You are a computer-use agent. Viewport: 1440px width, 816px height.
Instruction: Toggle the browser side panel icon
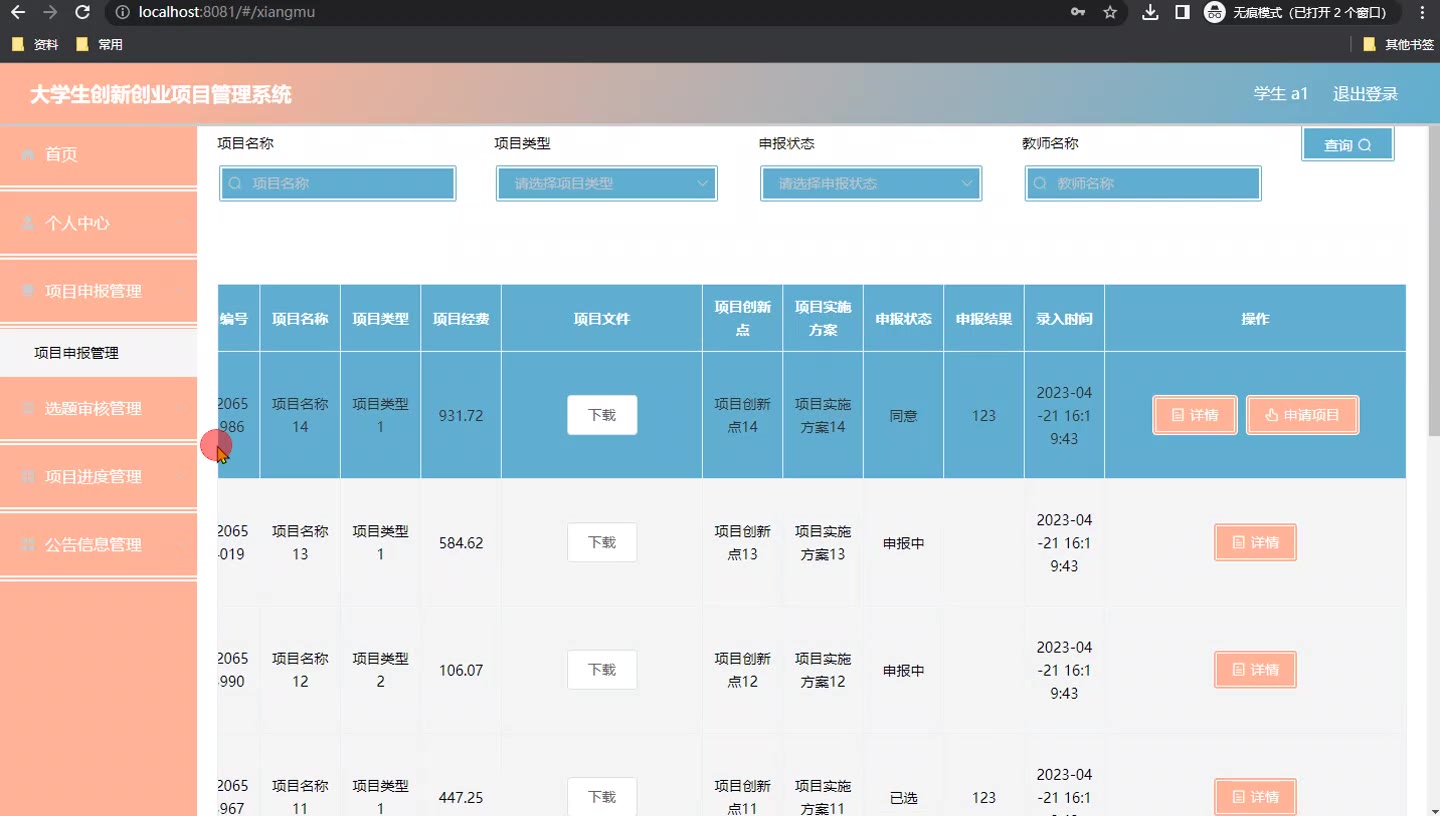click(1182, 13)
